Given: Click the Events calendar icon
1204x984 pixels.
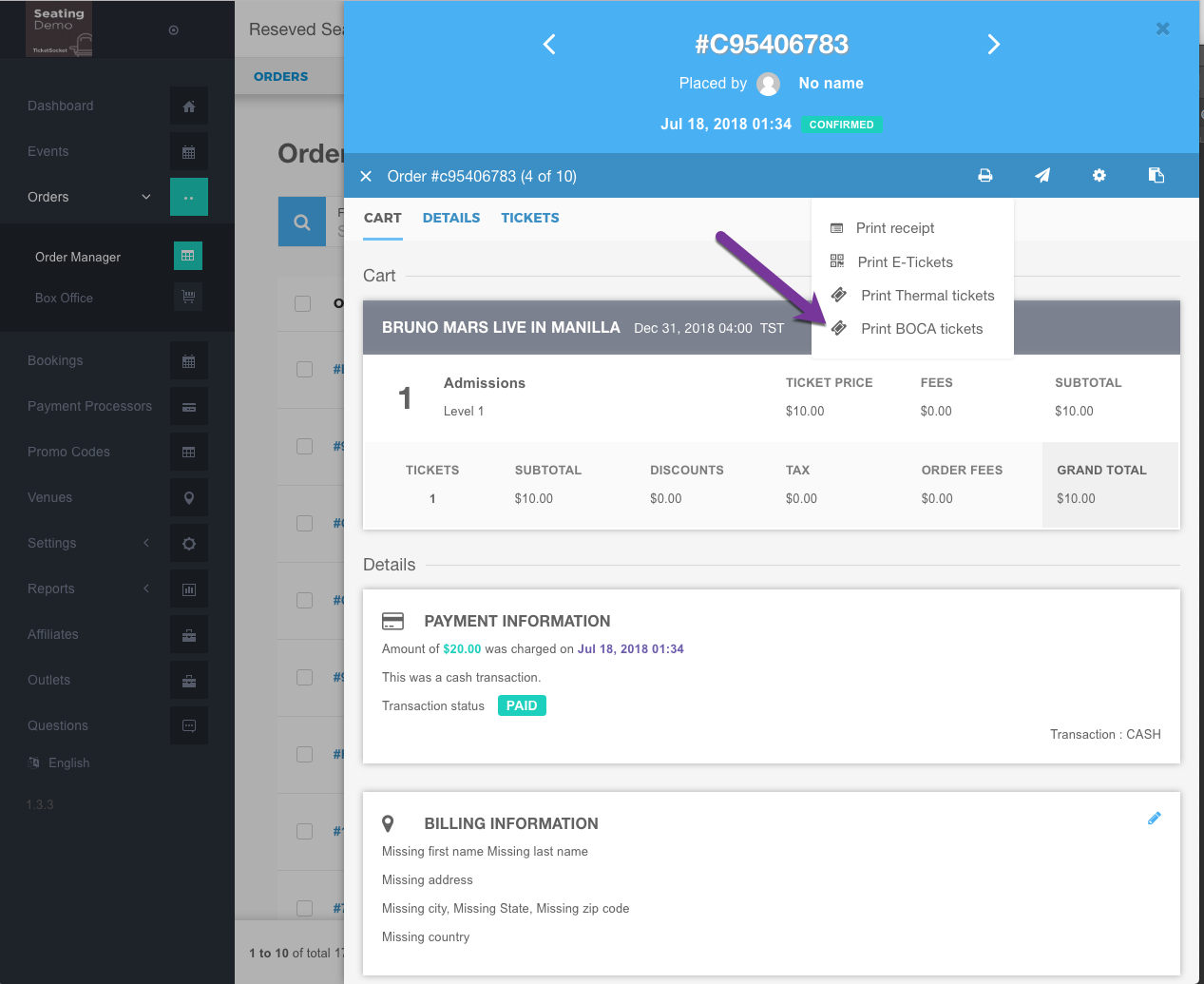Looking at the screenshot, I should pos(189,152).
